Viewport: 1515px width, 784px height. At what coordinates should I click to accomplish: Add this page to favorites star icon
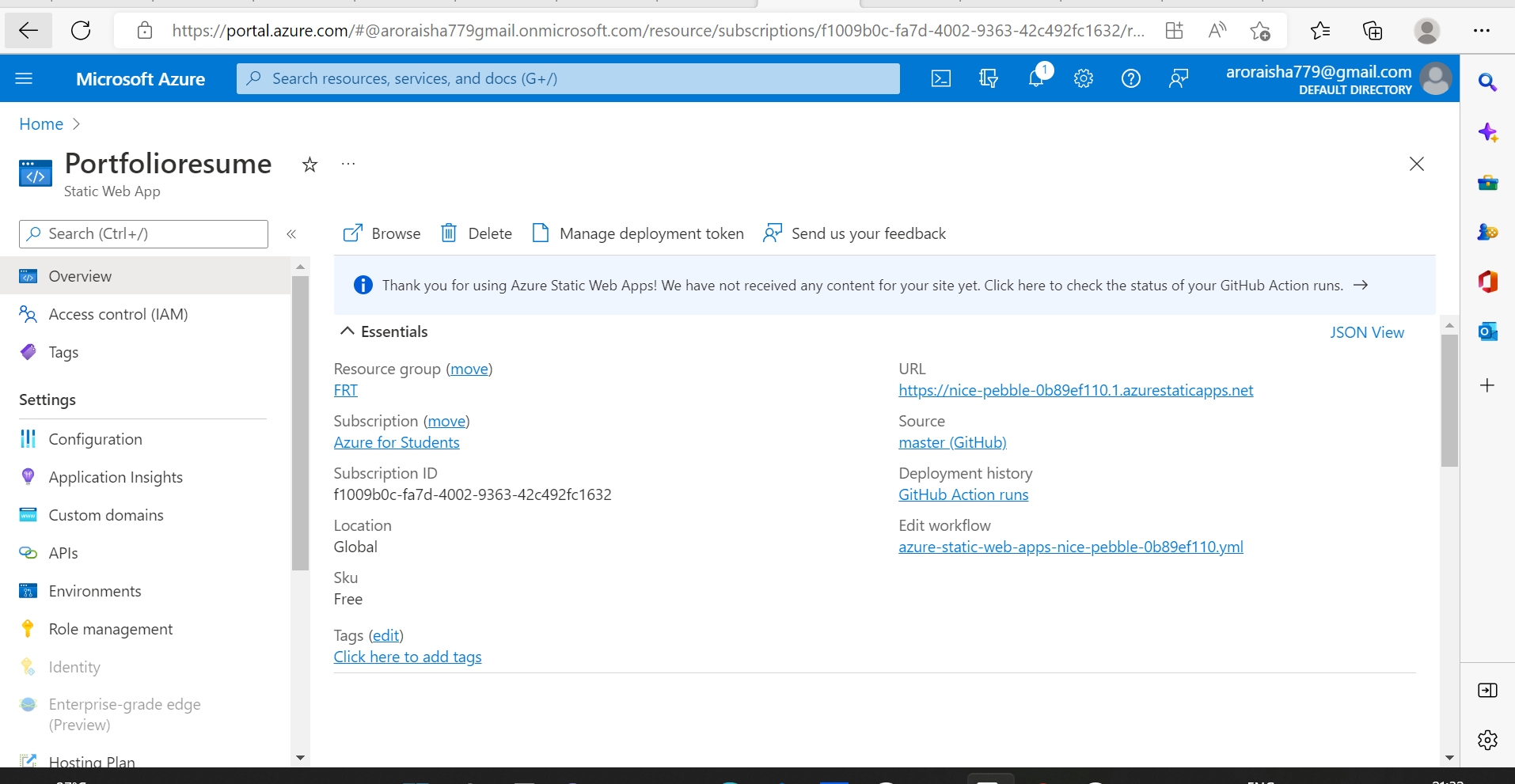pyautogui.click(x=1260, y=31)
